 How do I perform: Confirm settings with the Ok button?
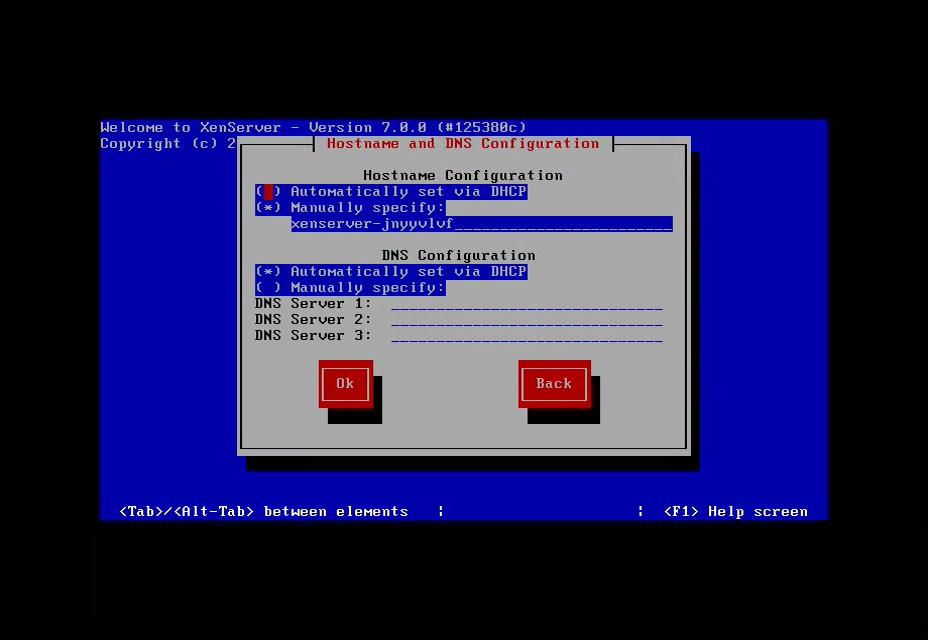[x=346, y=384]
